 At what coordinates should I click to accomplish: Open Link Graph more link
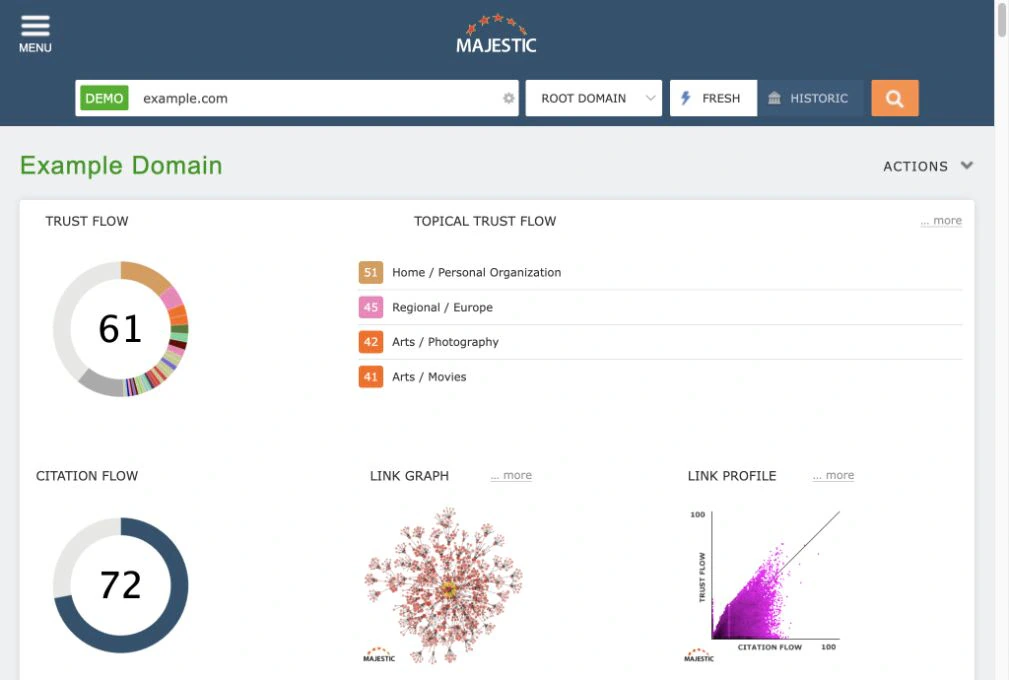511,475
